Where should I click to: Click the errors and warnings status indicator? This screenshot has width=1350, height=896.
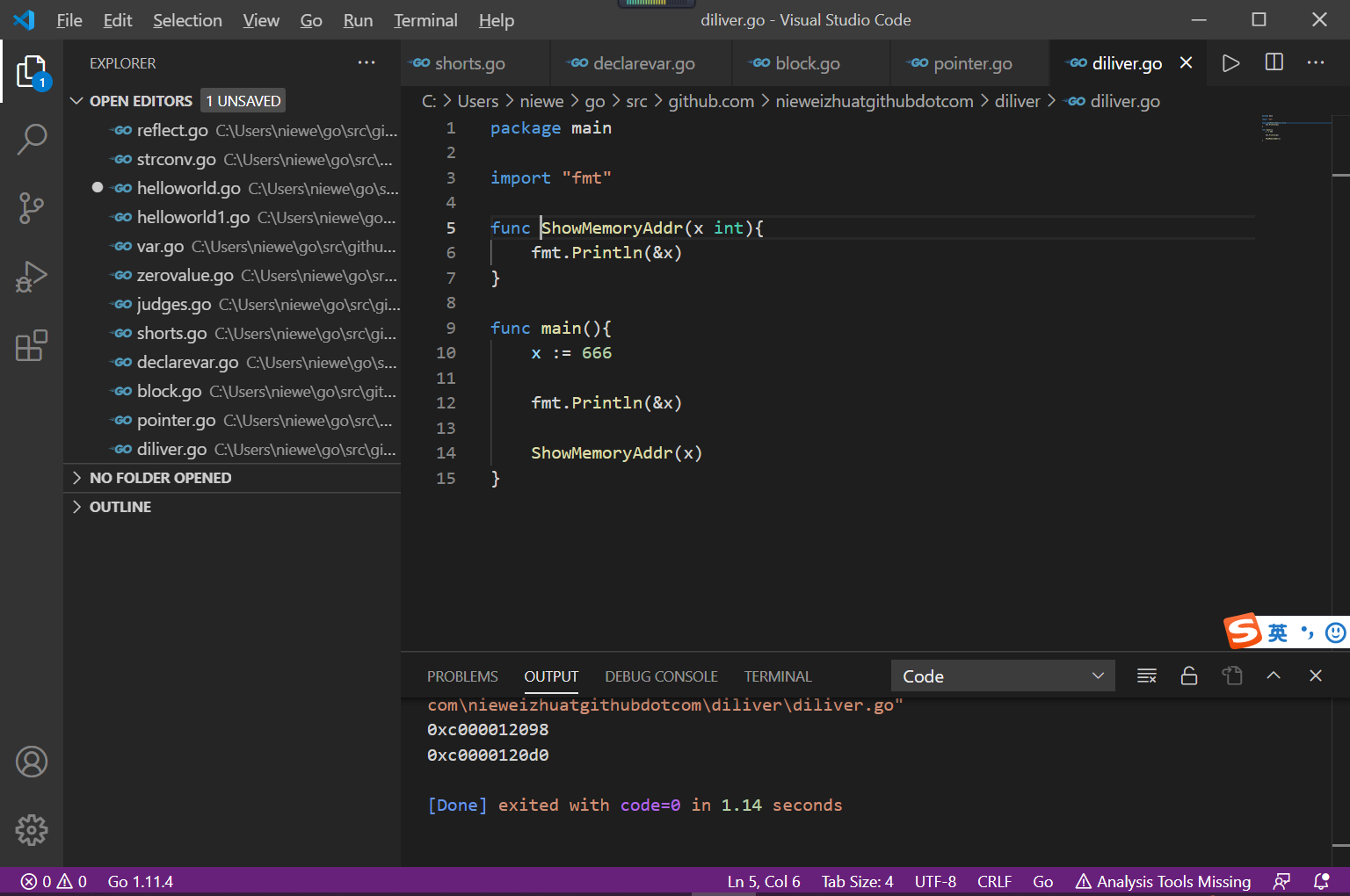tap(54, 881)
